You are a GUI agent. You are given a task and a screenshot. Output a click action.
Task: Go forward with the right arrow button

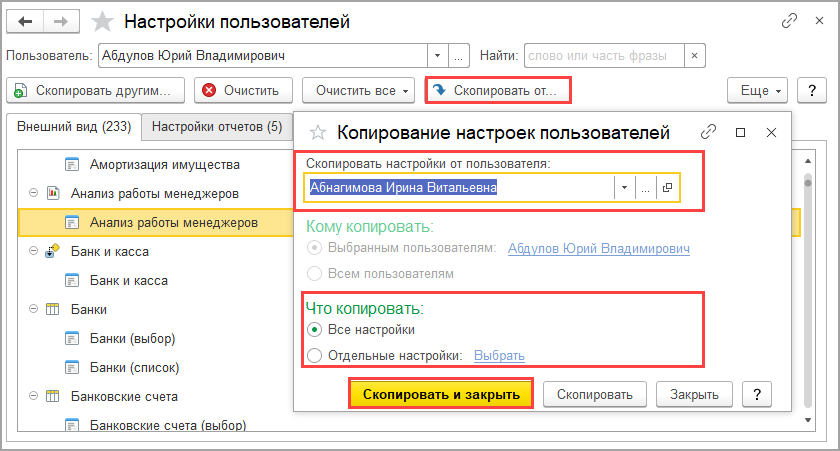pyautogui.click(x=61, y=21)
